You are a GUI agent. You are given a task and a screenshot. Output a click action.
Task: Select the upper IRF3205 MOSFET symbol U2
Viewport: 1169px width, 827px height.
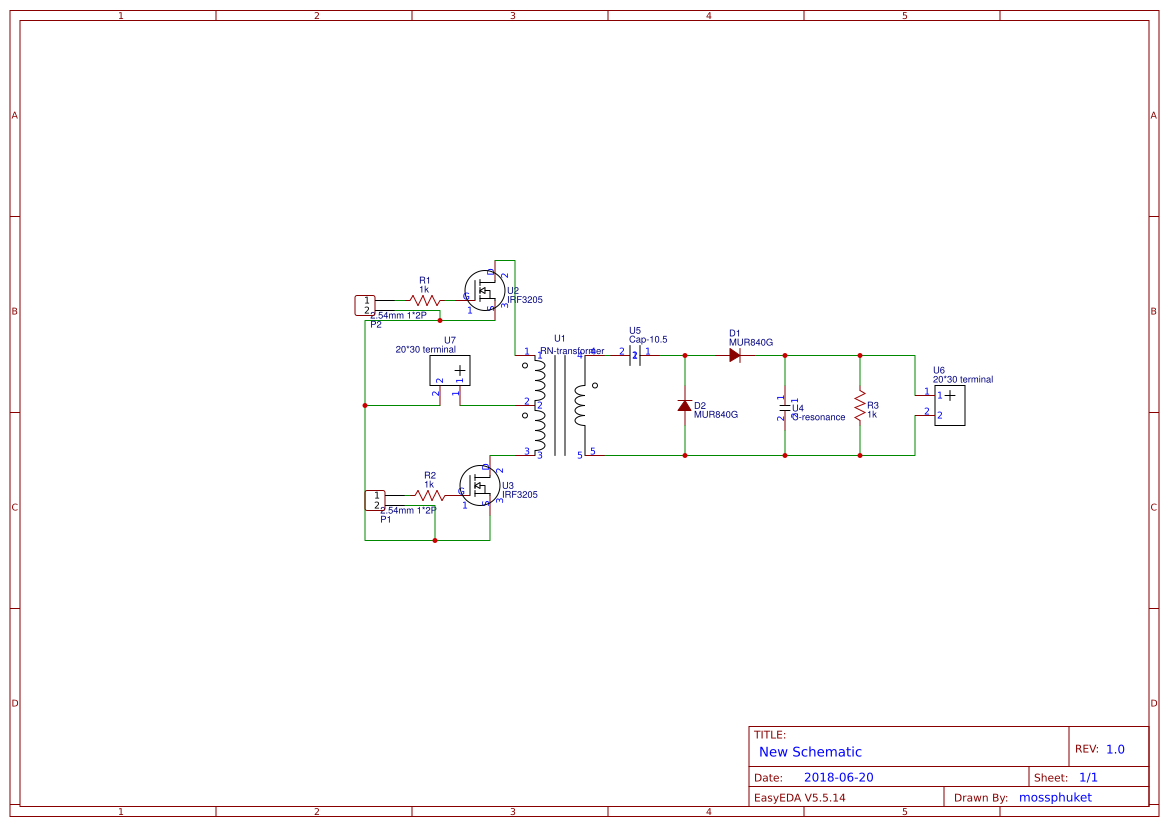click(x=484, y=291)
